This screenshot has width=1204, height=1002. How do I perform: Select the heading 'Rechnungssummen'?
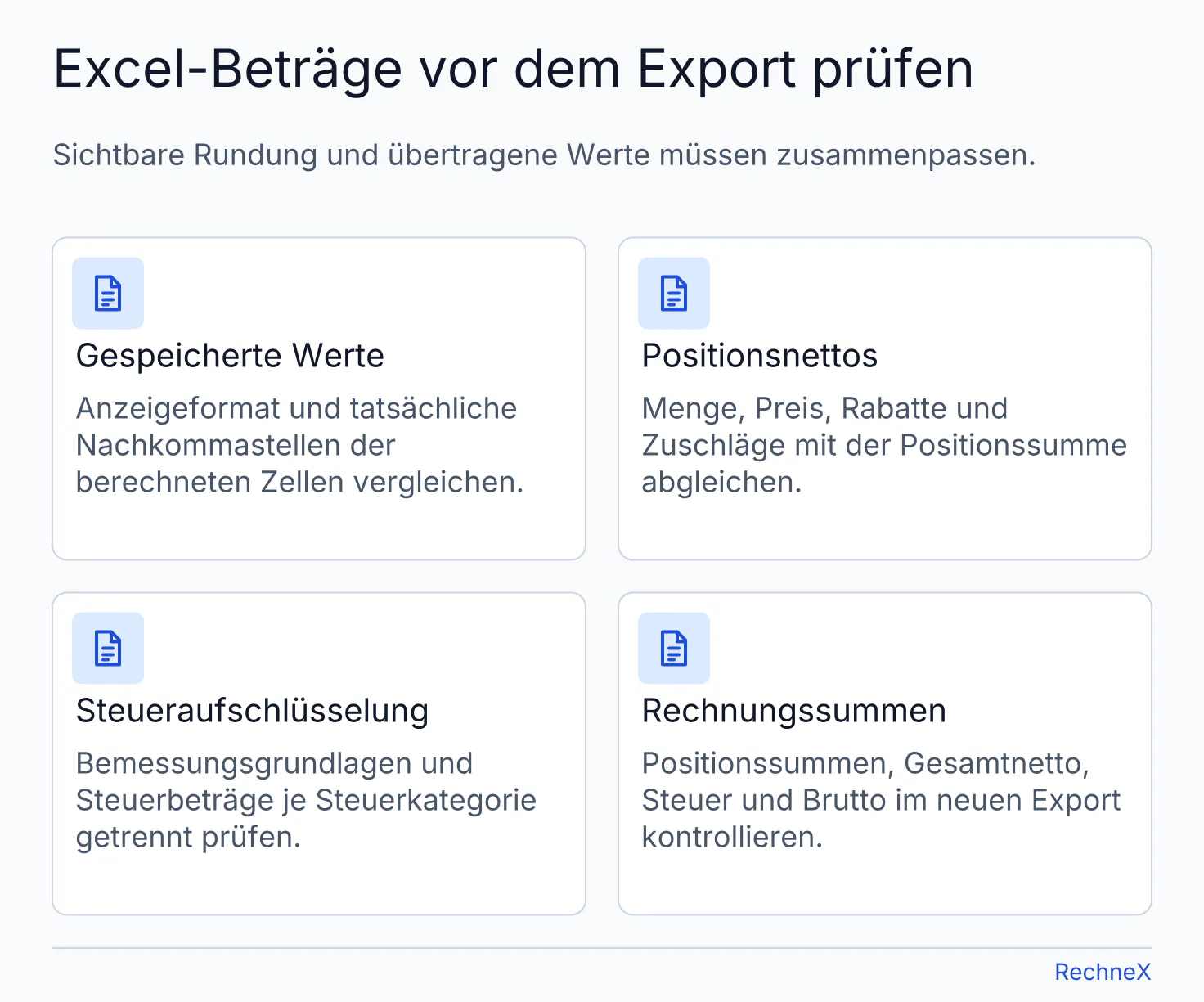click(794, 711)
